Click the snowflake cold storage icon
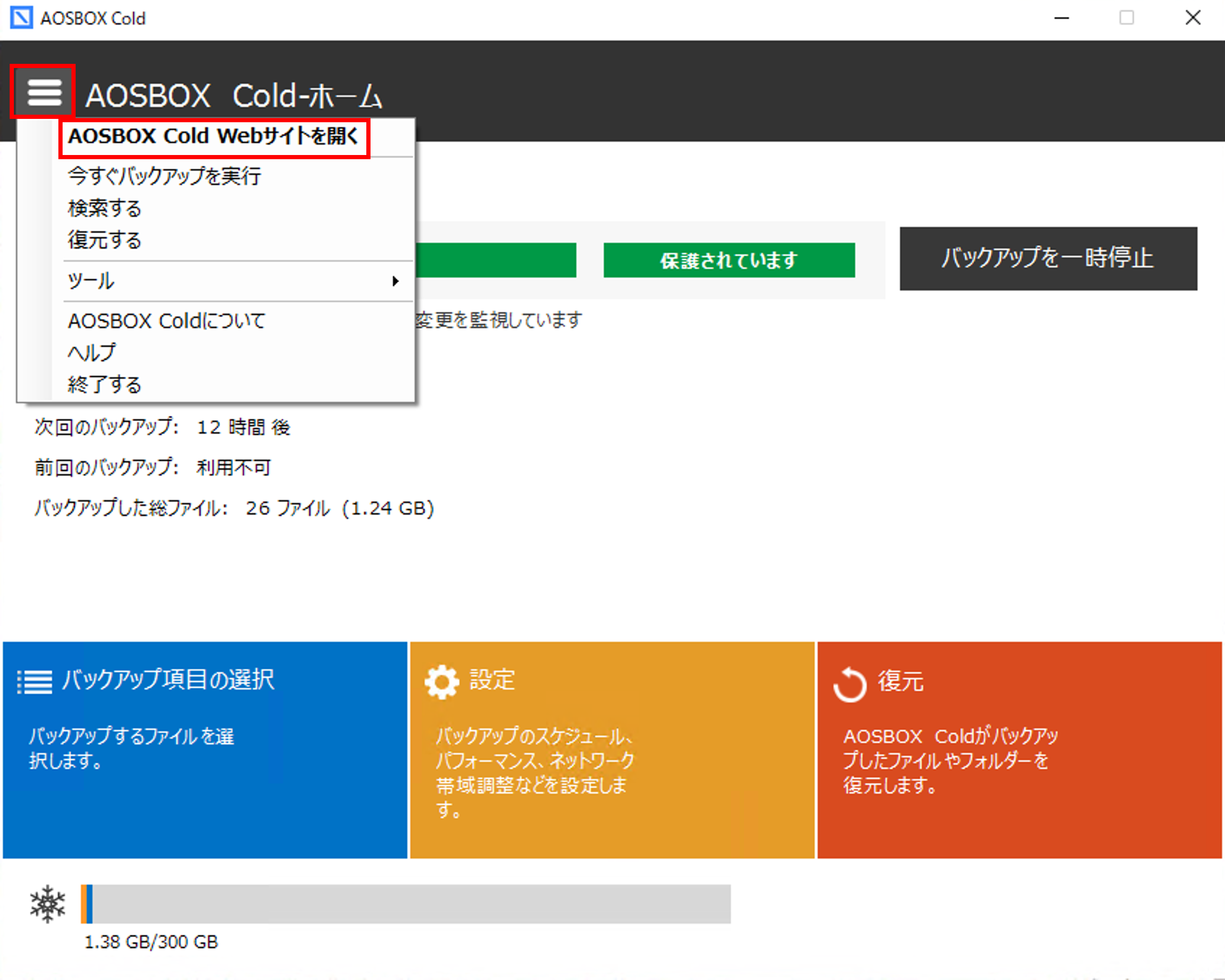 pyautogui.click(x=48, y=903)
